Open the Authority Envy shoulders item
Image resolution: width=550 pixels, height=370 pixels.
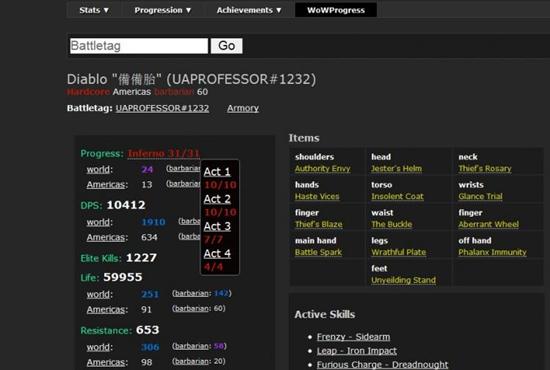[x=322, y=169]
